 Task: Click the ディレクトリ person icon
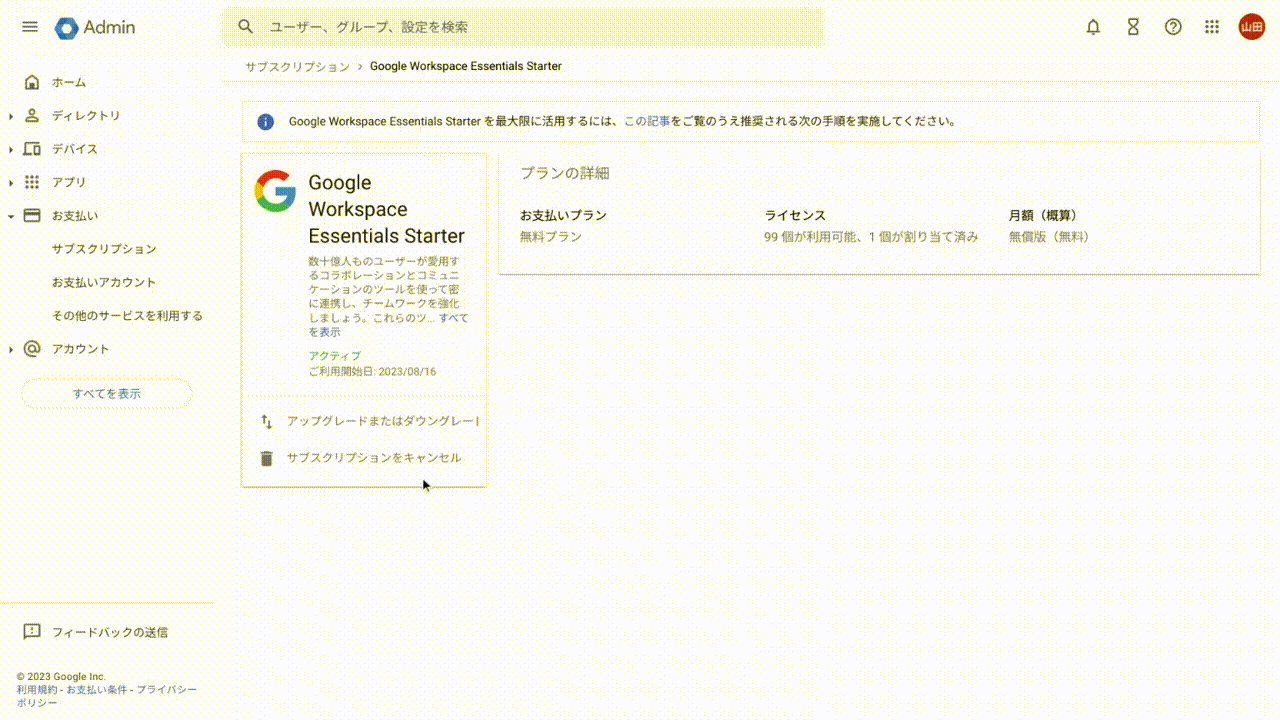(32, 115)
